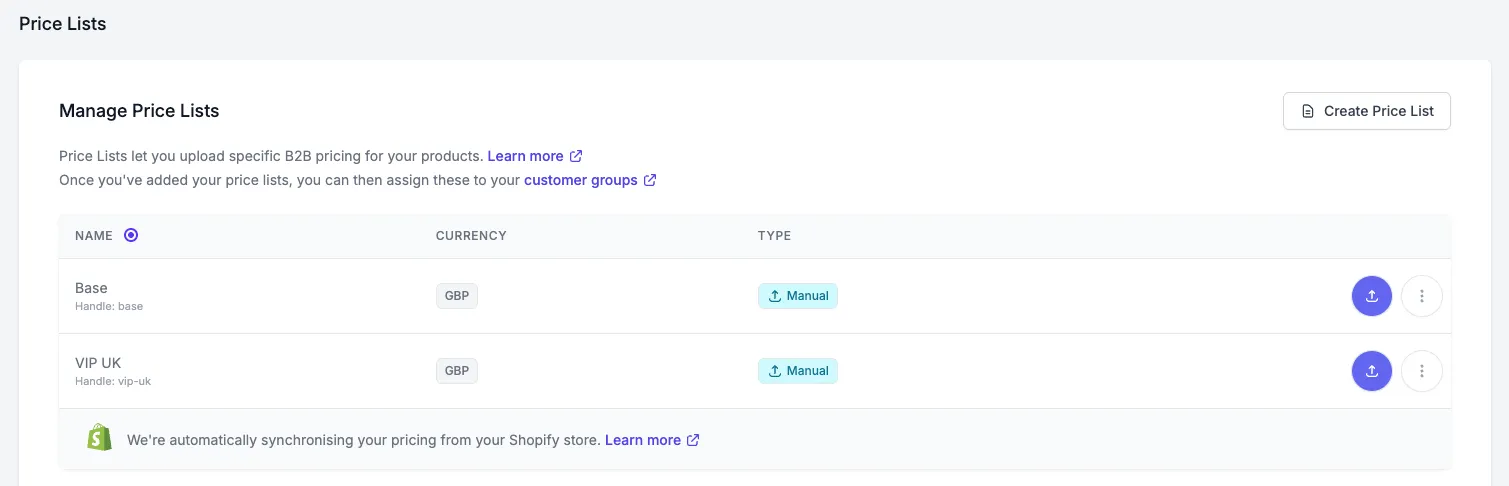Click the 'Handle: base' text
The width and height of the screenshot is (1509, 486).
(109, 306)
